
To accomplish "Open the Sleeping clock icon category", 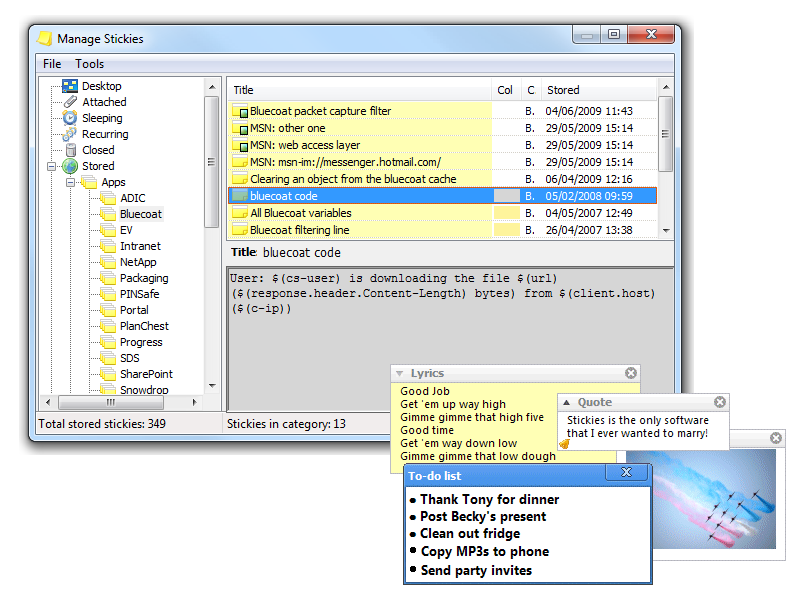I will (70, 118).
